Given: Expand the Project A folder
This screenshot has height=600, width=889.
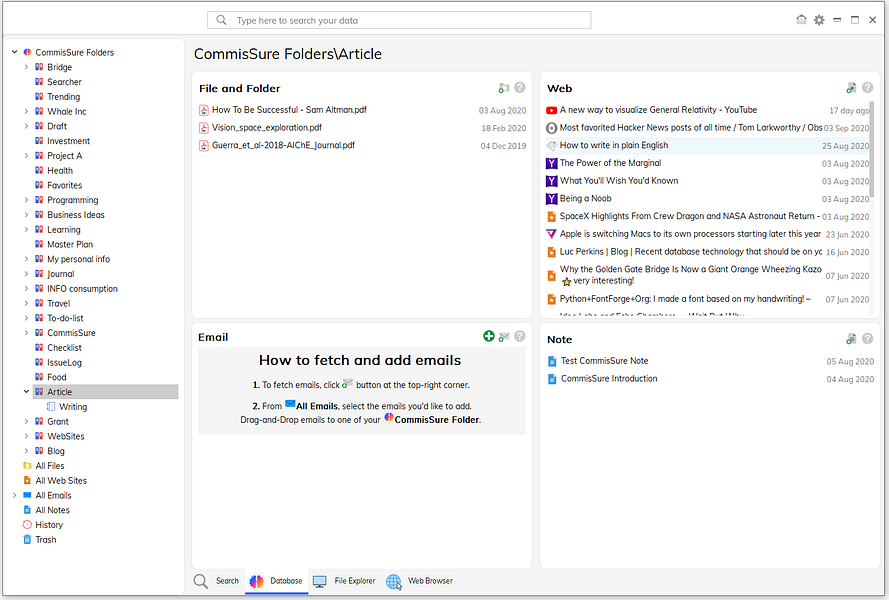Looking at the screenshot, I should [x=26, y=155].
